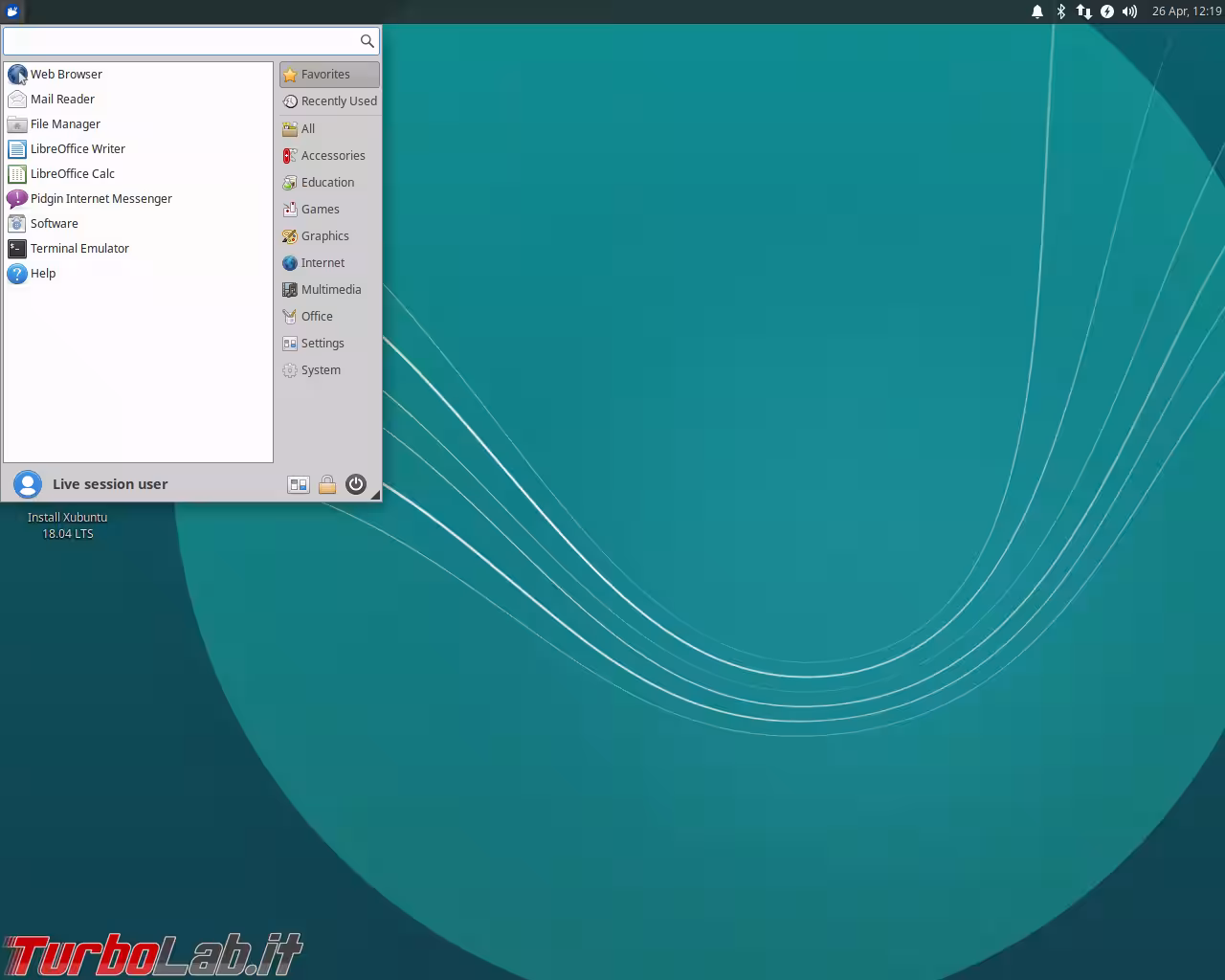Open LibreOffice Calc
Viewport: 1225px width, 980px height.
(73, 173)
